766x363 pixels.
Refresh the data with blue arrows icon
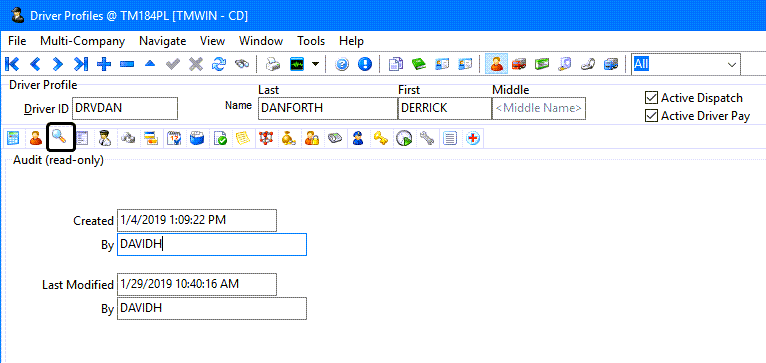tap(219, 64)
